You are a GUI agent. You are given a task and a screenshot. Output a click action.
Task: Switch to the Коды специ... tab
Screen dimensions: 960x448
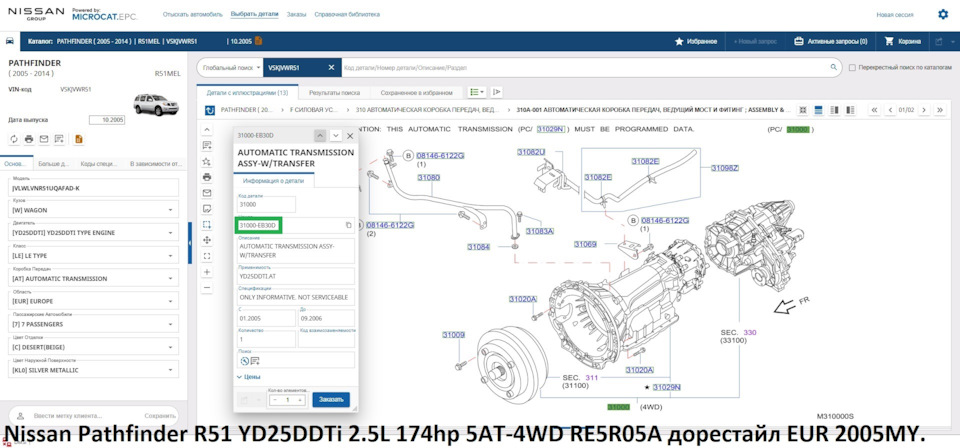[x=98, y=164]
